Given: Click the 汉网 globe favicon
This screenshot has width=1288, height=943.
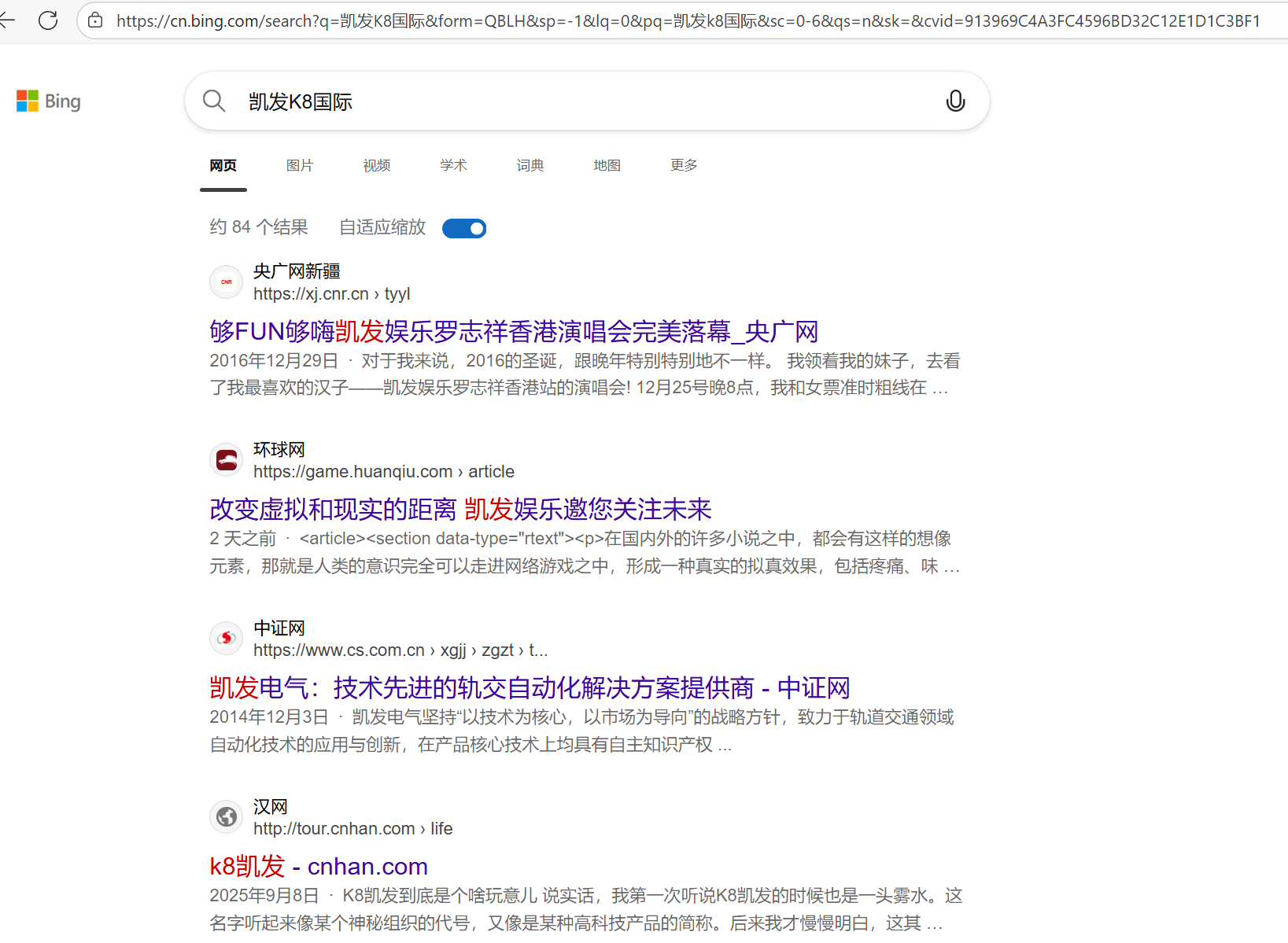Looking at the screenshot, I should [x=227, y=816].
